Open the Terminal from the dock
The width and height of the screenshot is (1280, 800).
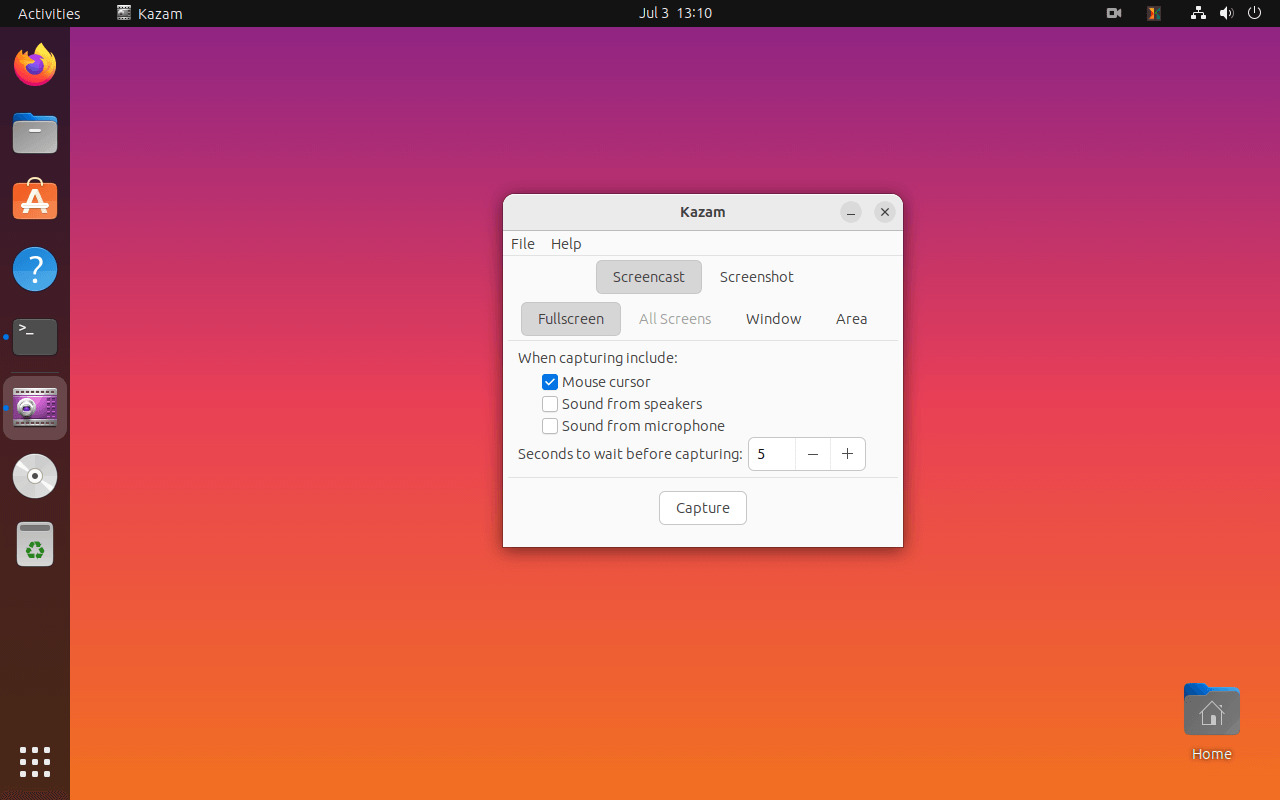pos(35,337)
